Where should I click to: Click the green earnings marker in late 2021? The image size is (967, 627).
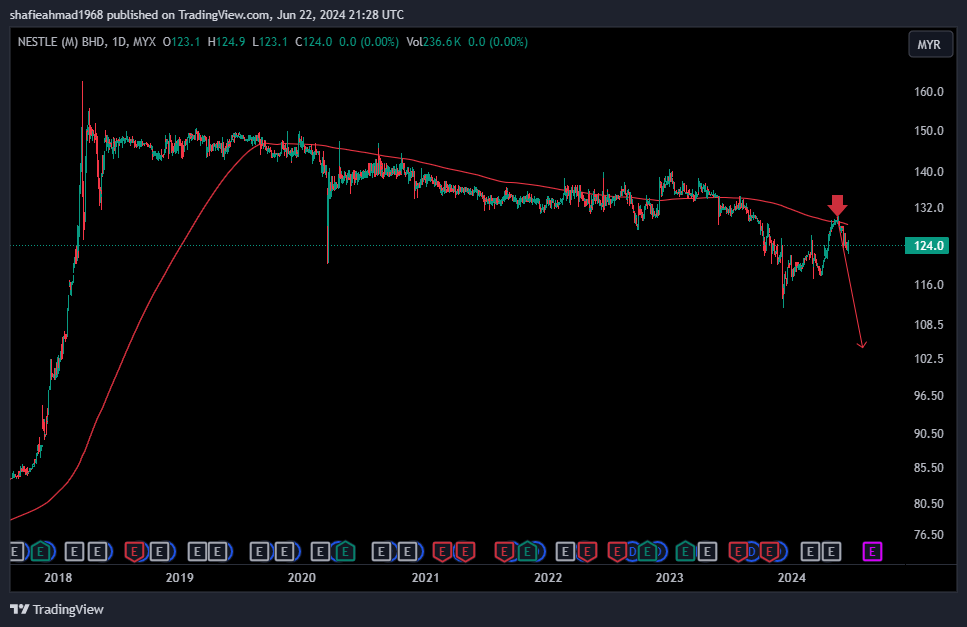(527, 551)
